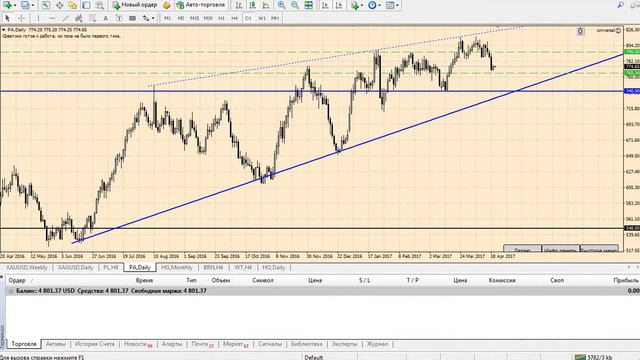
Task: Select the Text tool marked A
Action: point(105,18)
